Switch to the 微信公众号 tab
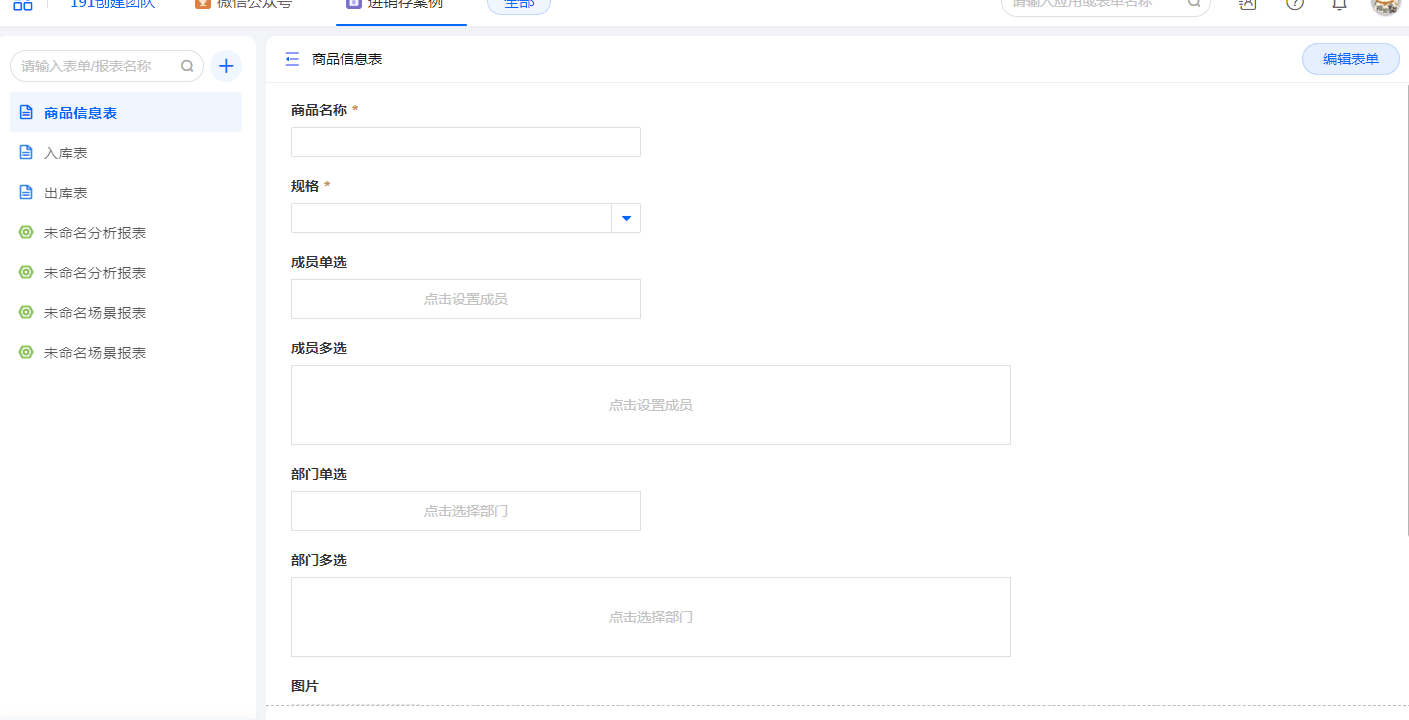This screenshot has height=720, width=1409. pyautogui.click(x=254, y=4)
